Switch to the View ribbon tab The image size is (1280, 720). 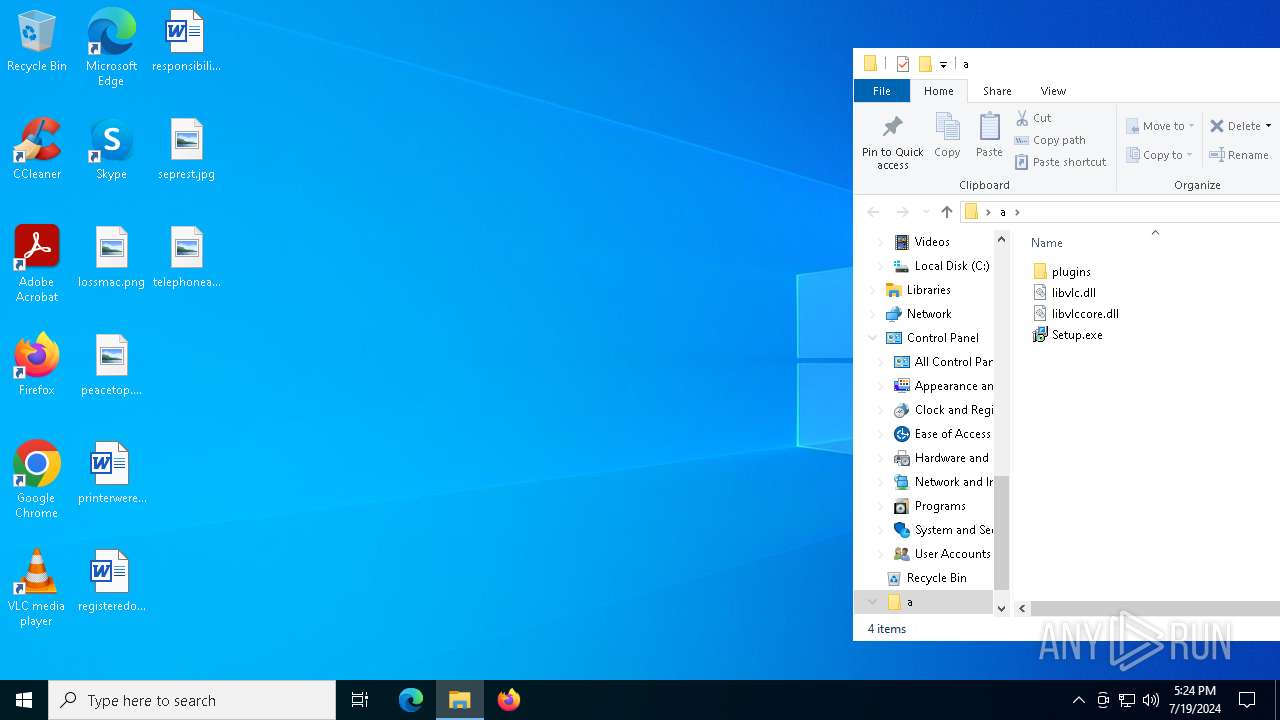[x=1053, y=91]
